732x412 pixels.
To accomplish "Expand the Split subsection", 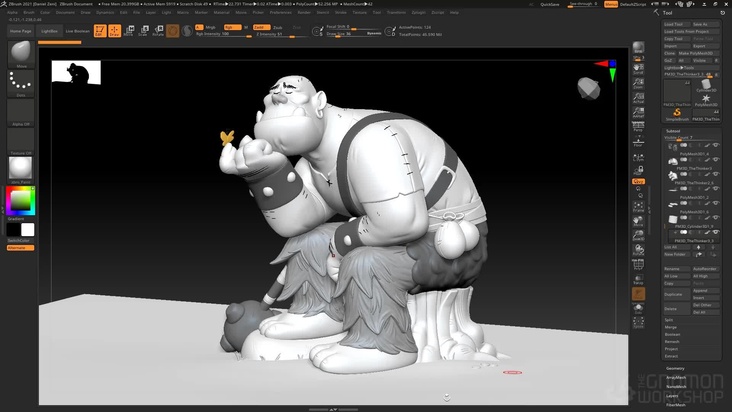I will click(x=669, y=320).
